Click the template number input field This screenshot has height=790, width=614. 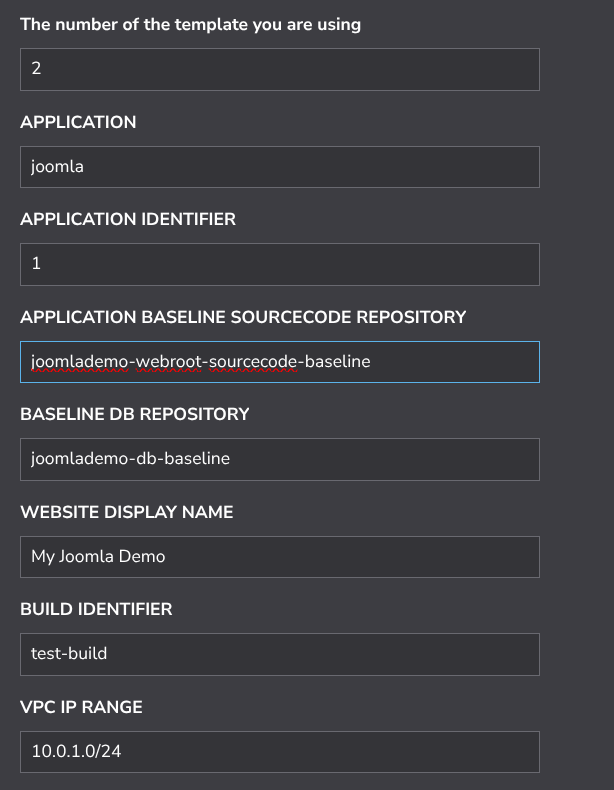279,70
